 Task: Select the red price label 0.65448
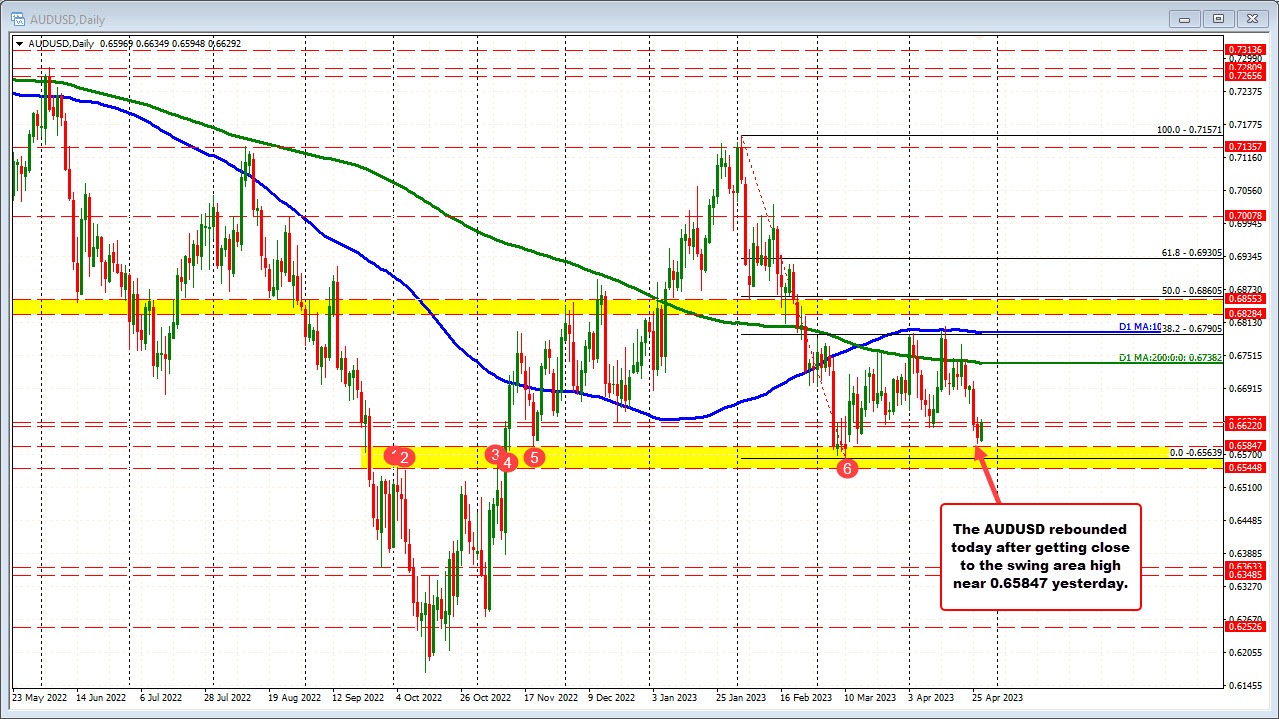(1245, 467)
